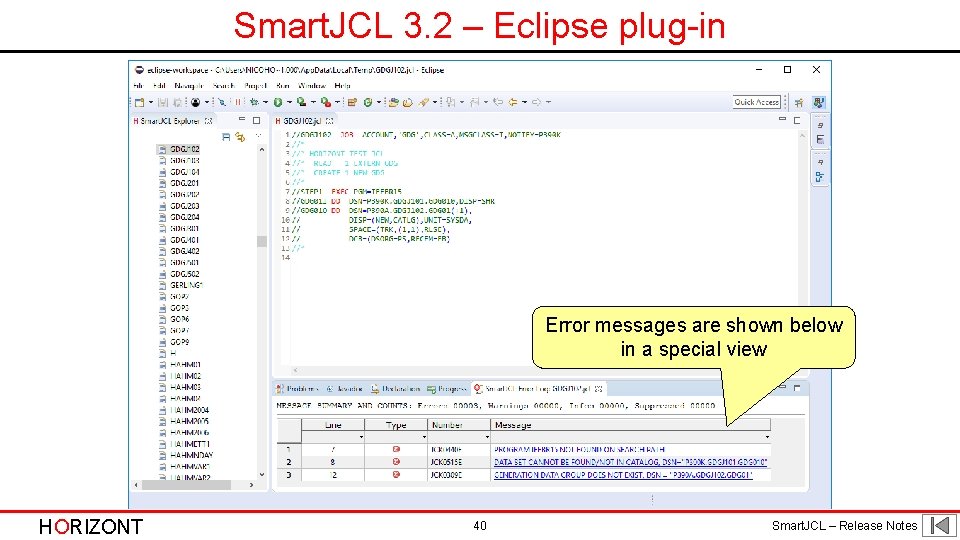Maximize the SmartJCL Explorer view
The width and height of the screenshot is (960, 540).
pos(257,121)
